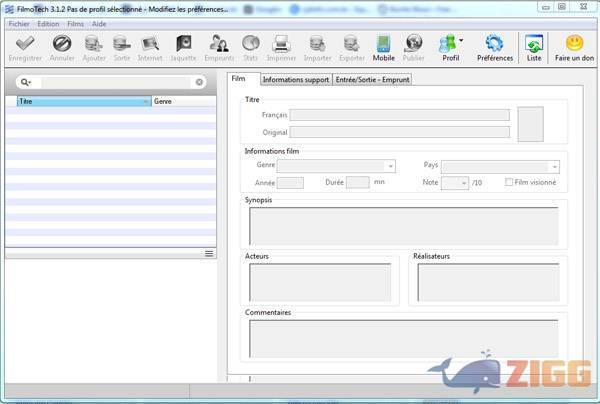
Task: Switch to Informations support tab
Action: 297,79
